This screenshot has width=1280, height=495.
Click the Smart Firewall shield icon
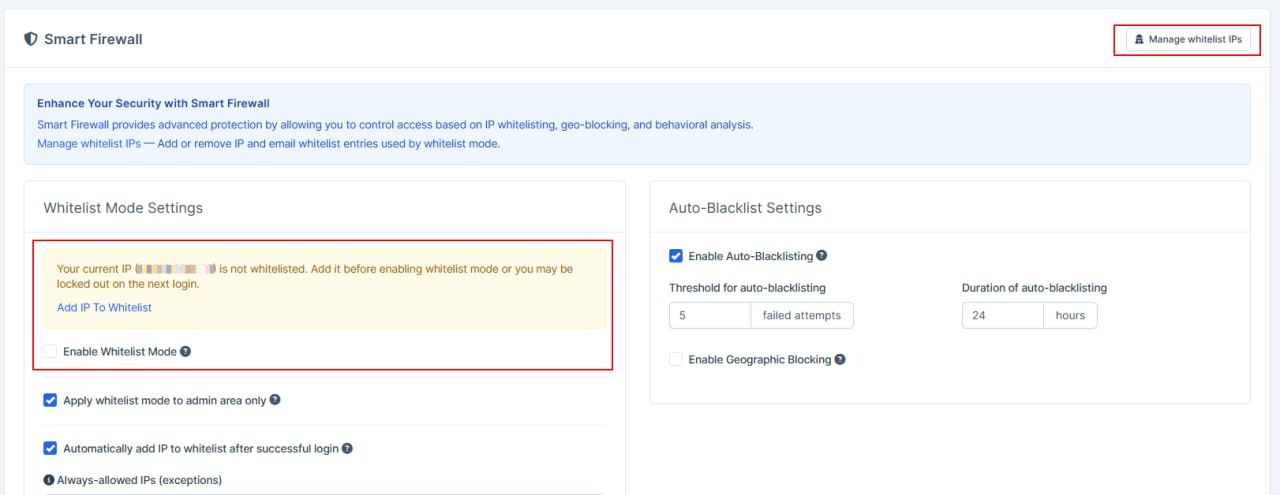coord(31,39)
